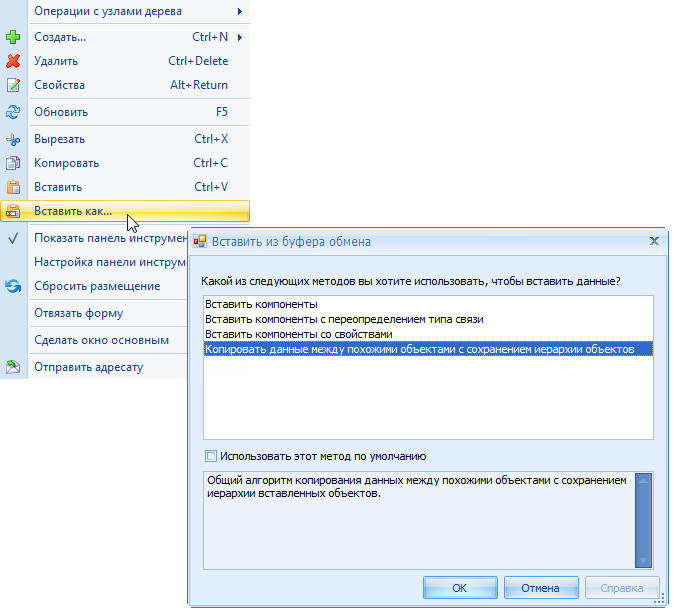The height and width of the screenshot is (611, 676).
Task: Select Отвязать форму menu entry
Action: click(x=94, y=313)
